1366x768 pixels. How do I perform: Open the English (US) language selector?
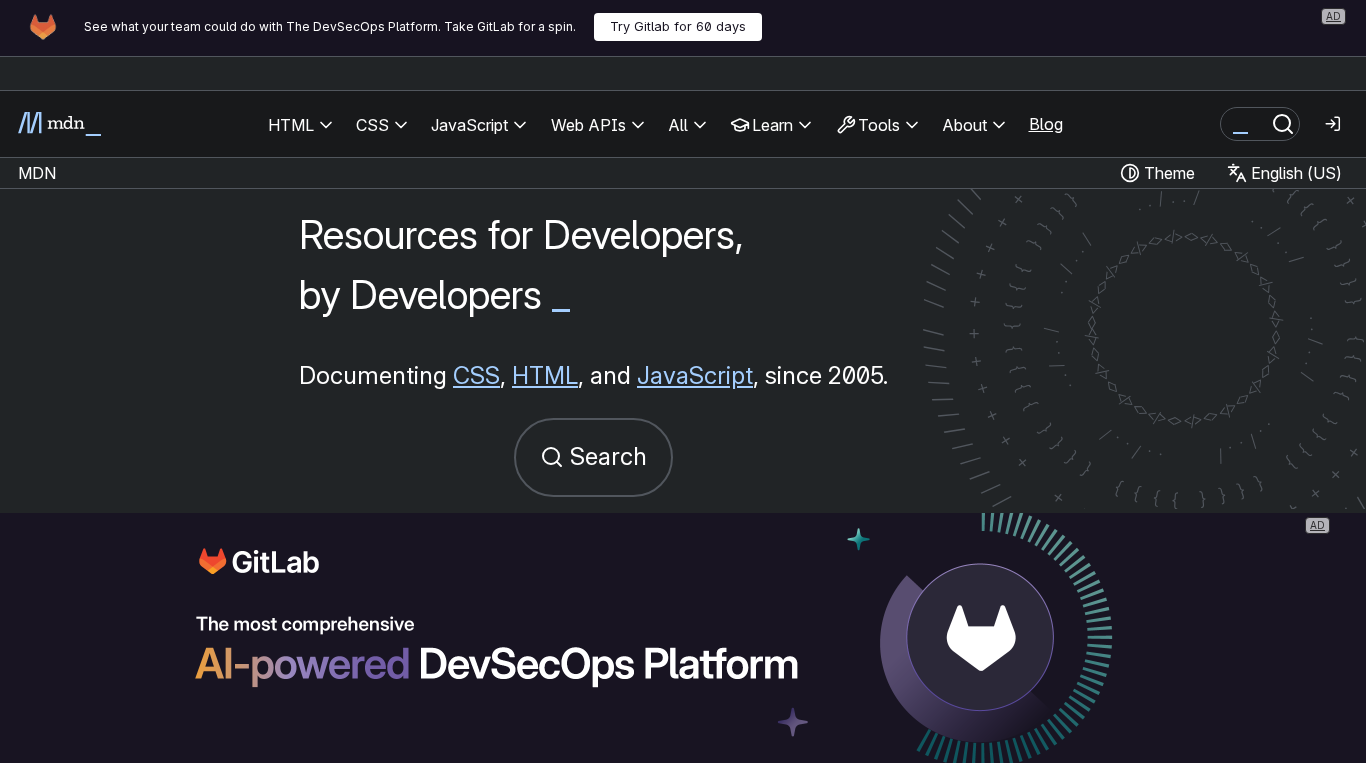pos(1284,173)
